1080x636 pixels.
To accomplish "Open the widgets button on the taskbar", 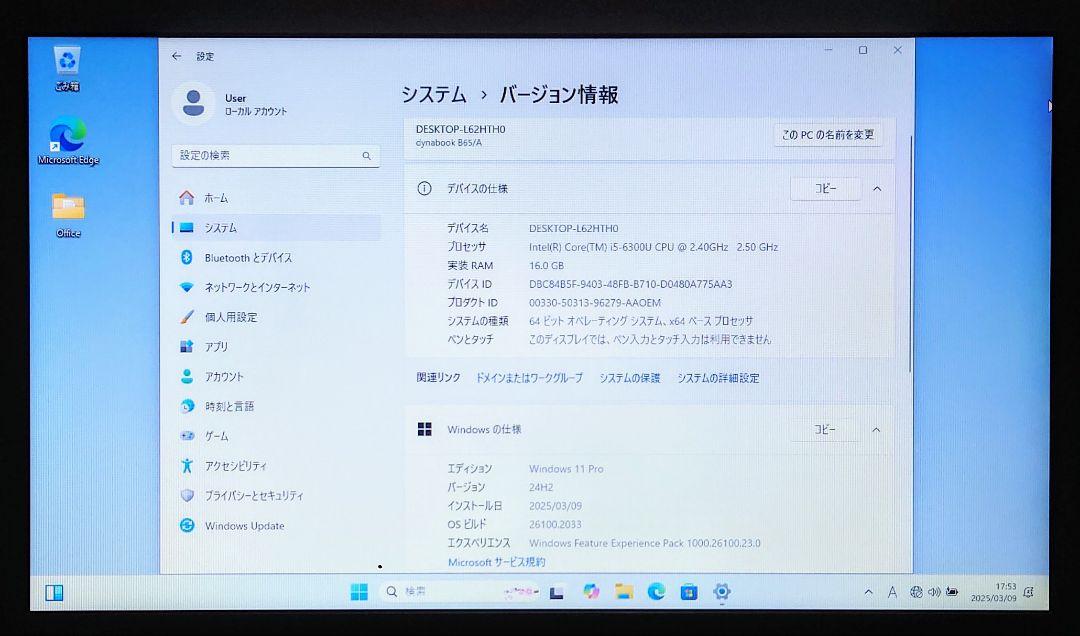I will tap(54, 593).
